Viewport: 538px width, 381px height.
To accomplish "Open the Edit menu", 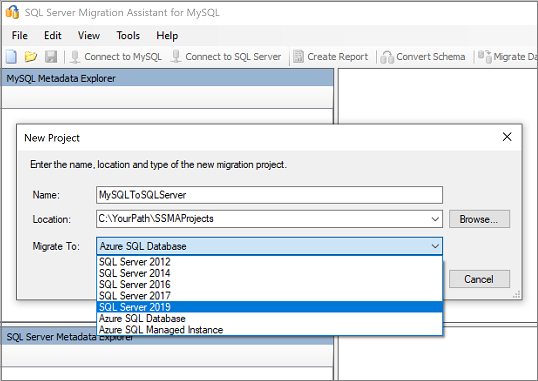I will (x=52, y=35).
